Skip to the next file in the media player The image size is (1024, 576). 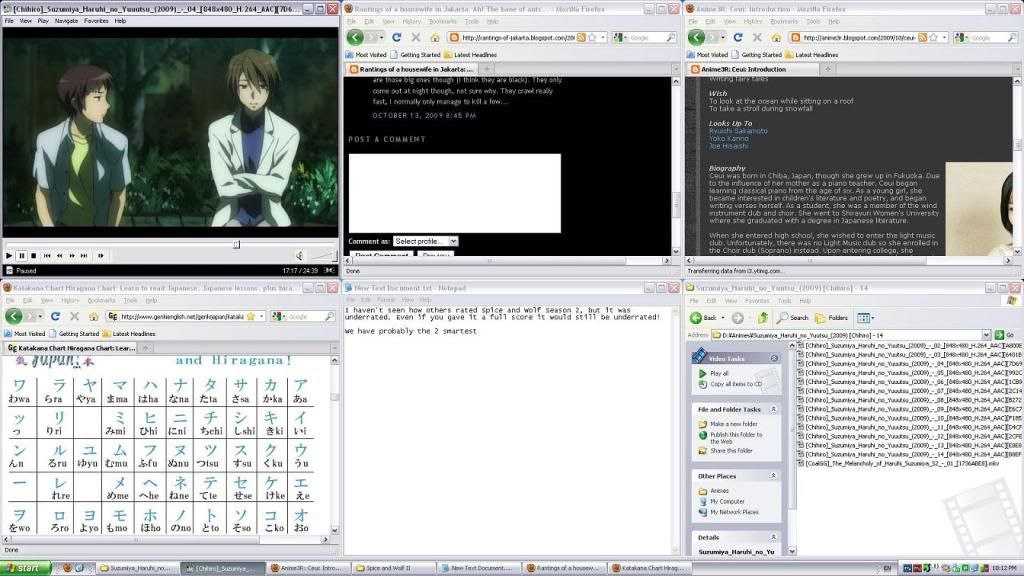click(84, 256)
